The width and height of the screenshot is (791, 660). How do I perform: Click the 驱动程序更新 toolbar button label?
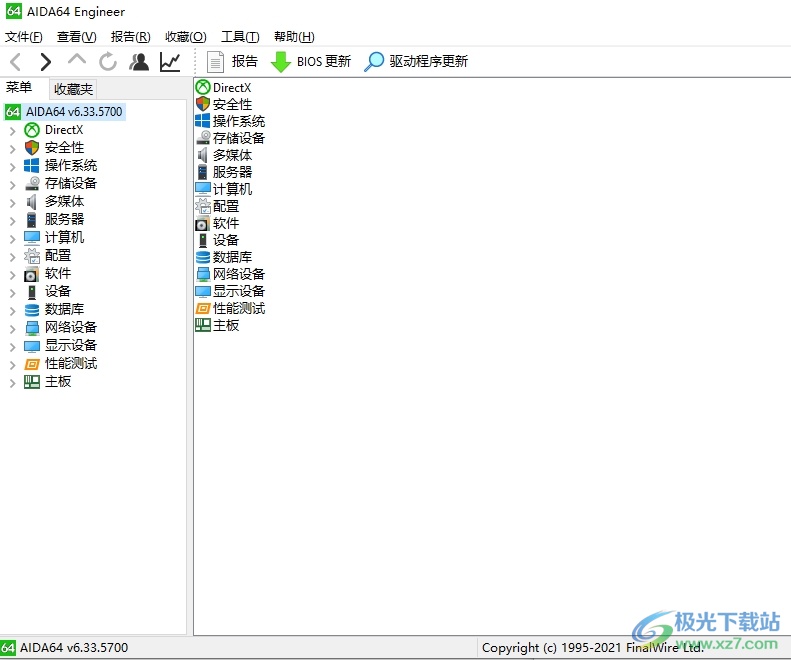point(428,62)
